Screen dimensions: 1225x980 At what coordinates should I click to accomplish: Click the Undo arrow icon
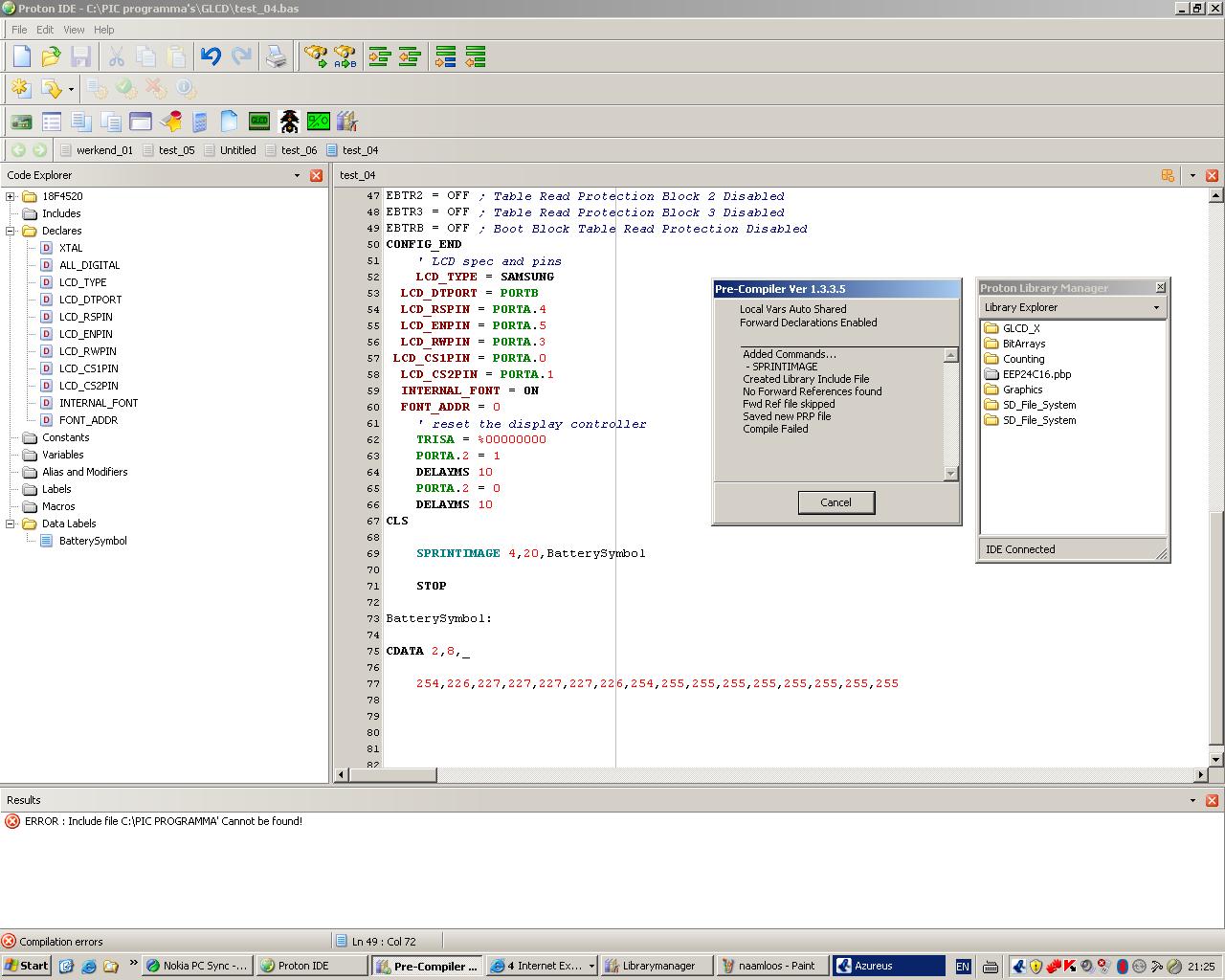point(211,57)
